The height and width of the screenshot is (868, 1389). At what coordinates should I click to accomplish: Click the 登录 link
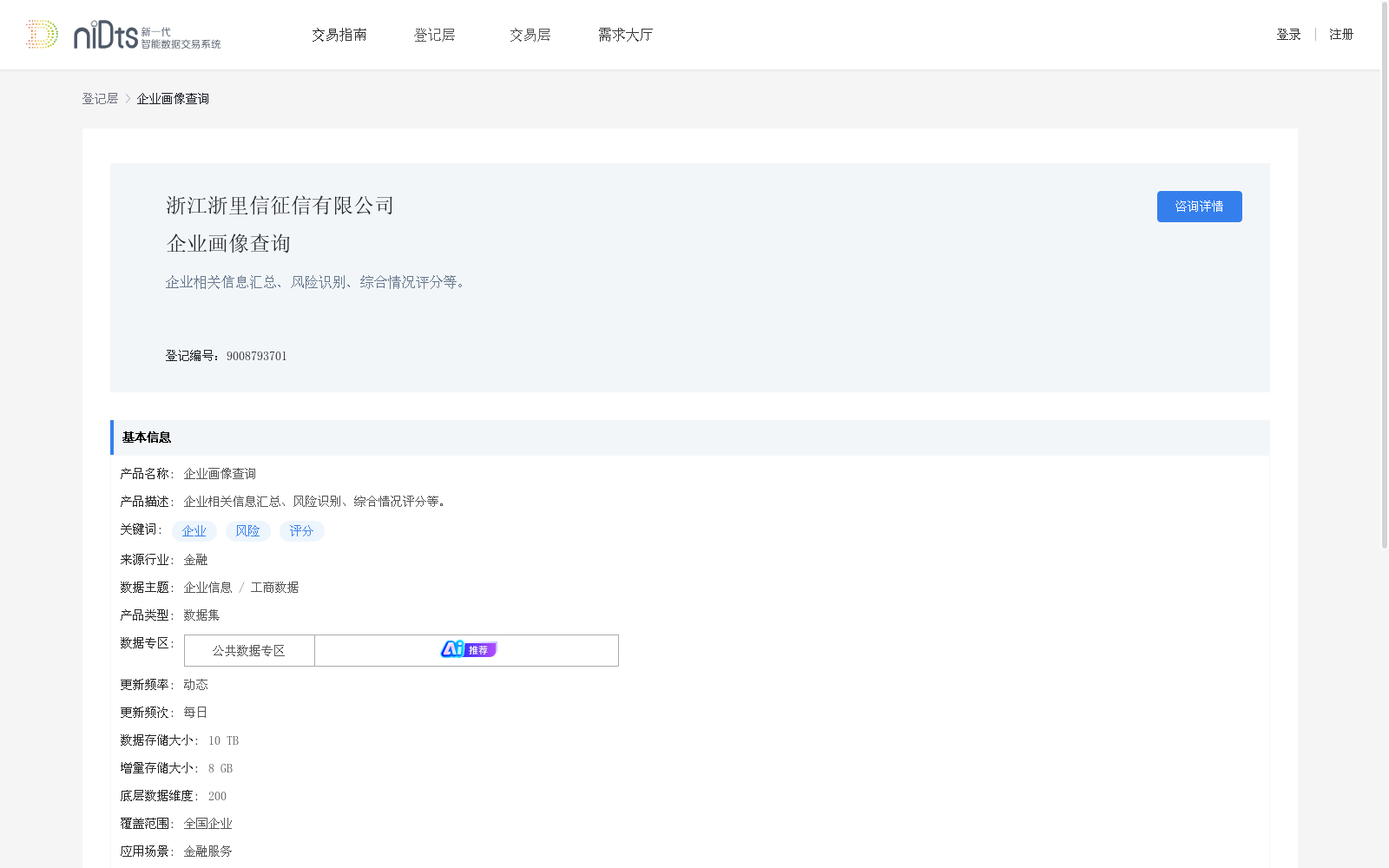1288,35
